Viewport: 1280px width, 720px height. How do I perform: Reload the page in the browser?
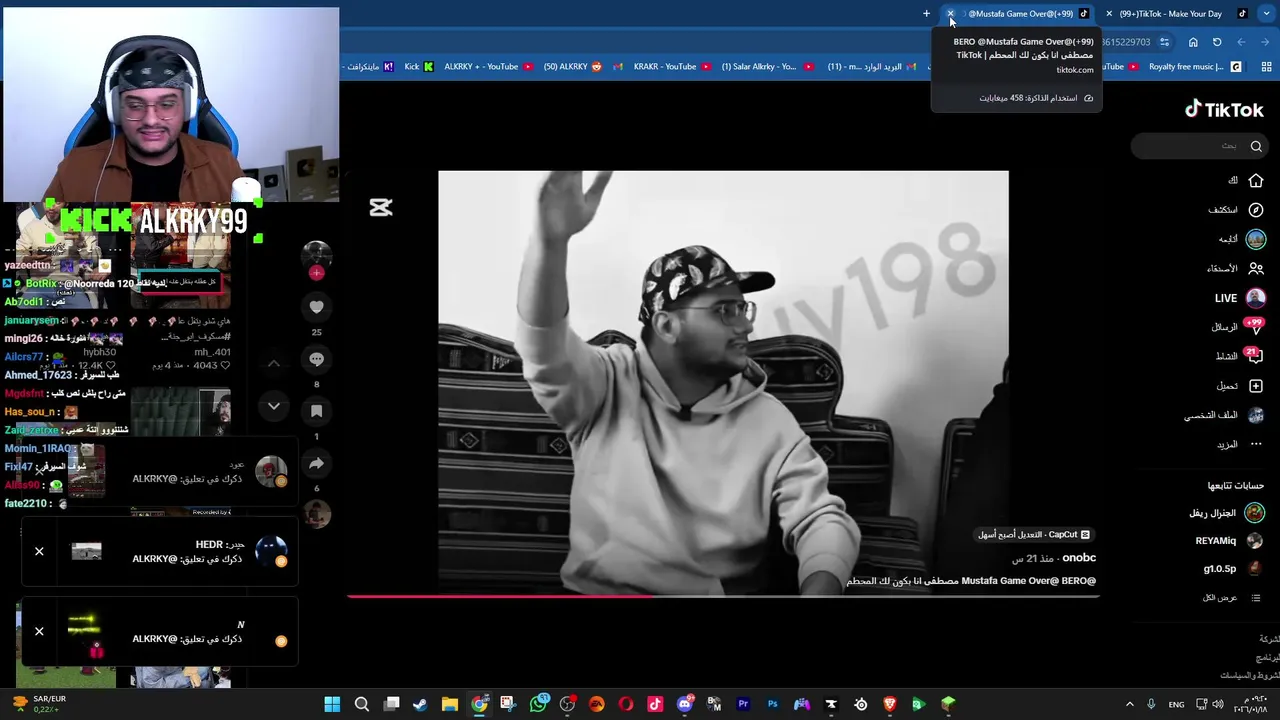point(1217,42)
